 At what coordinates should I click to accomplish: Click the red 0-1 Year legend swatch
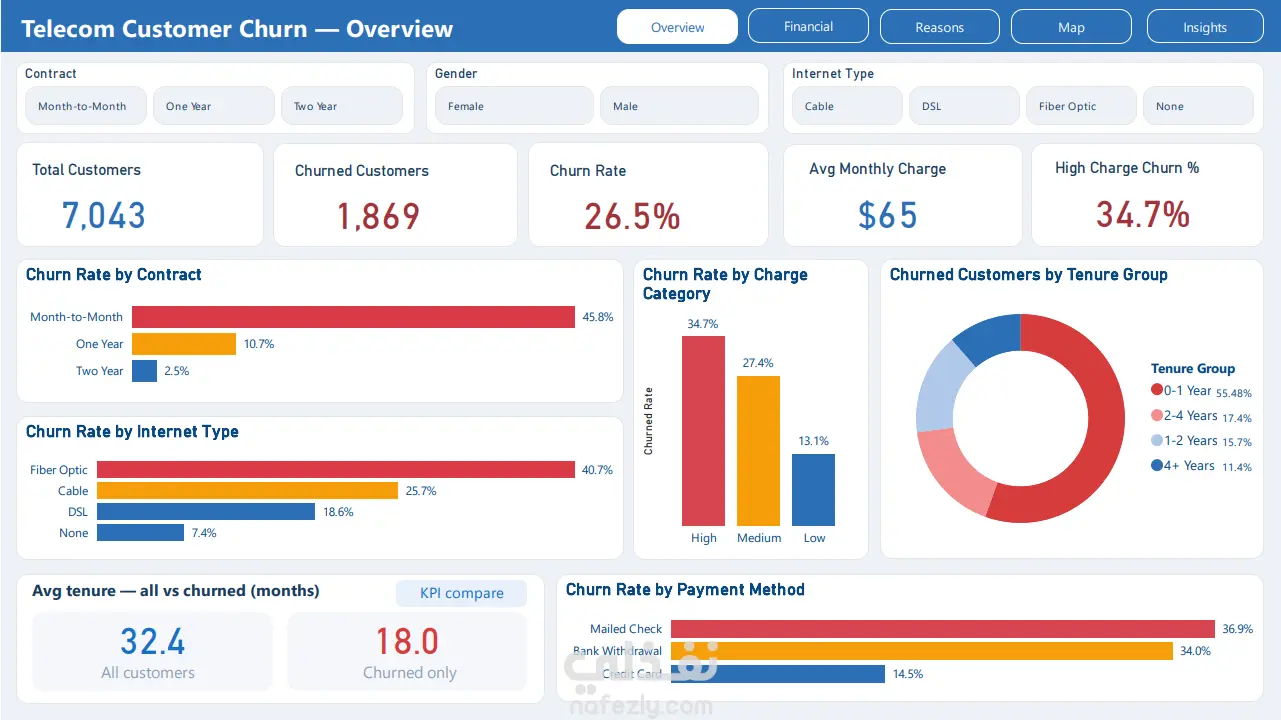coord(1157,390)
